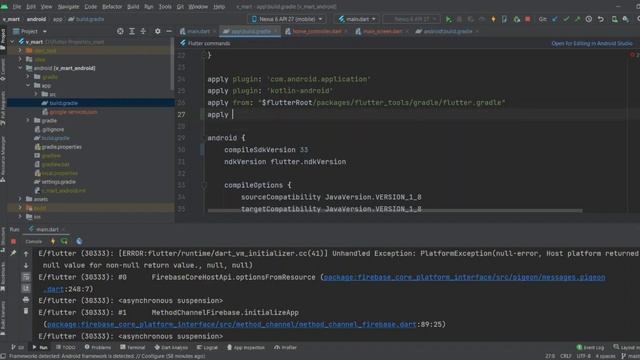Click the attach debugger icon in toolbar
This screenshot has width=640, height=360.
point(516,19)
